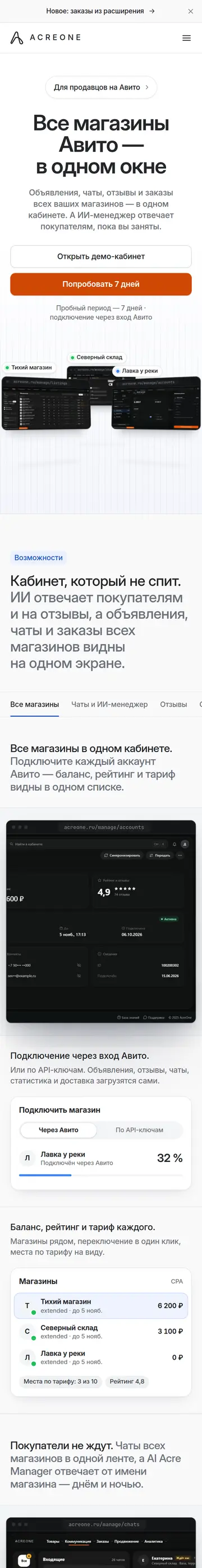The width and height of the screenshot is (202, 1568).
Task: Click the 32% connection progress bar
Action: (x=100, y=1175)
